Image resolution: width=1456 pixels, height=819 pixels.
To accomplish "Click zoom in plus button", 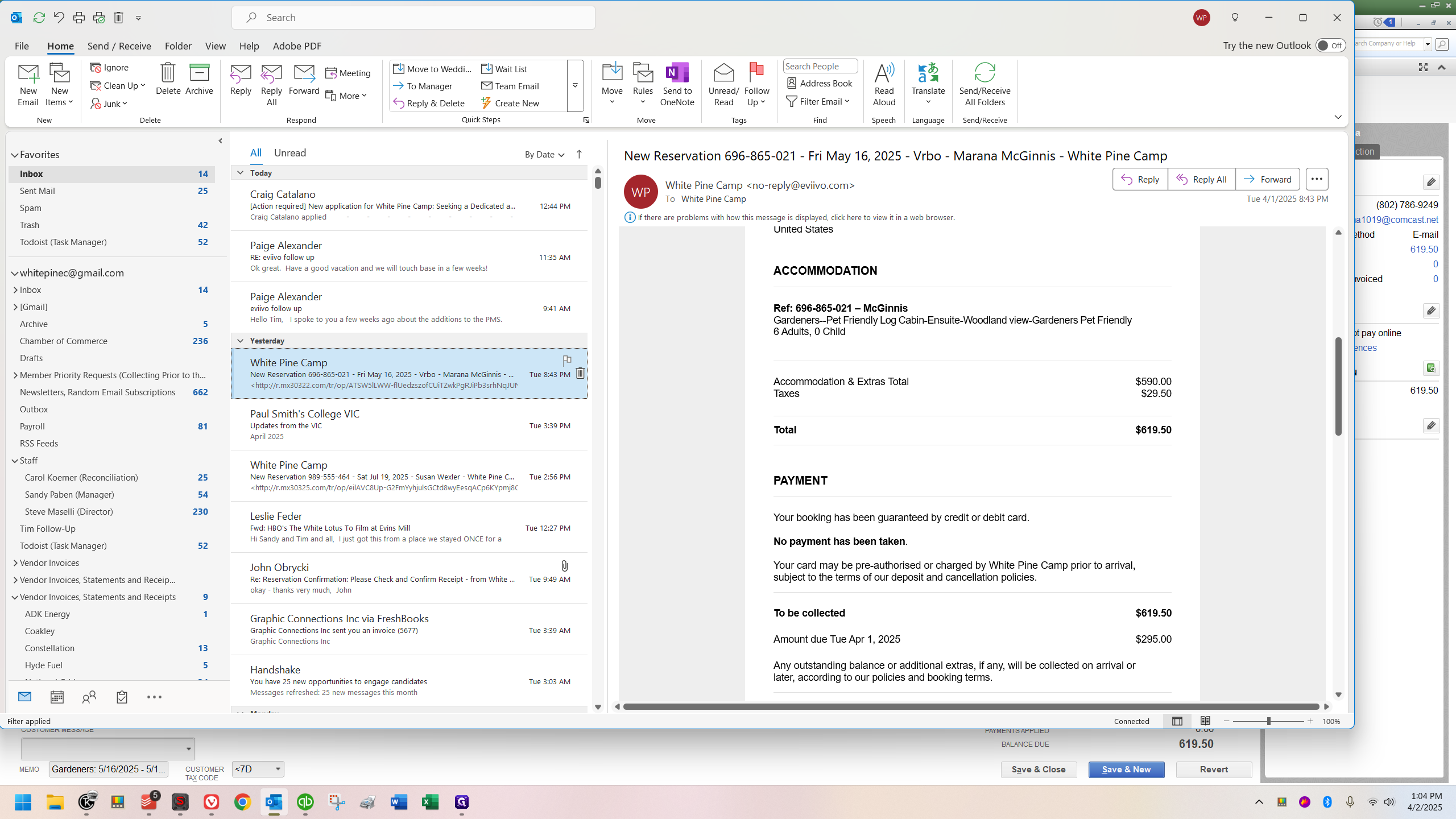I will 1310,721.
